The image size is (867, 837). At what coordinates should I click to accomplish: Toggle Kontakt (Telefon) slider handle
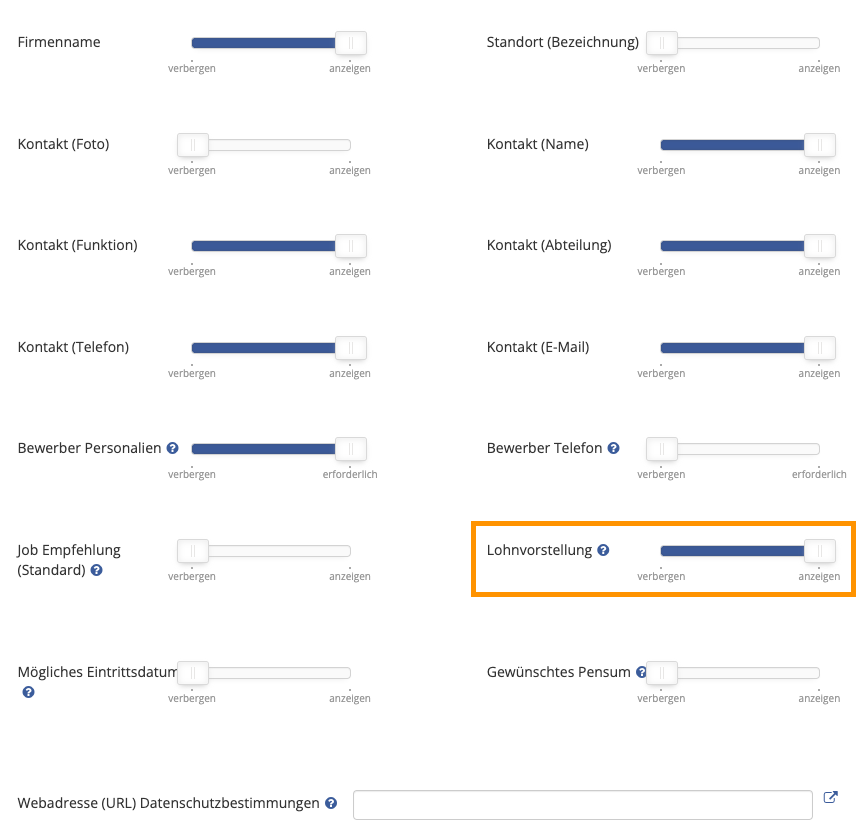351,348
